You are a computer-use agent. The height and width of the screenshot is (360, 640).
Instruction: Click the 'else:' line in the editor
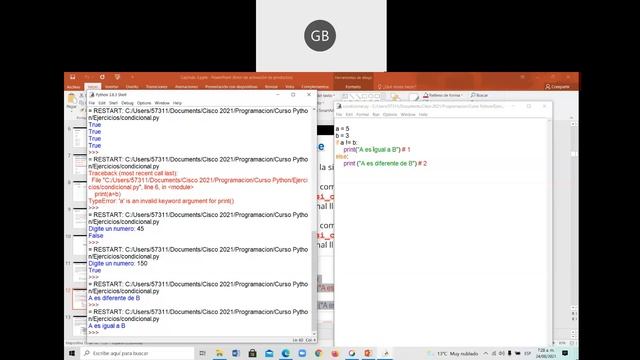[342, 156]
